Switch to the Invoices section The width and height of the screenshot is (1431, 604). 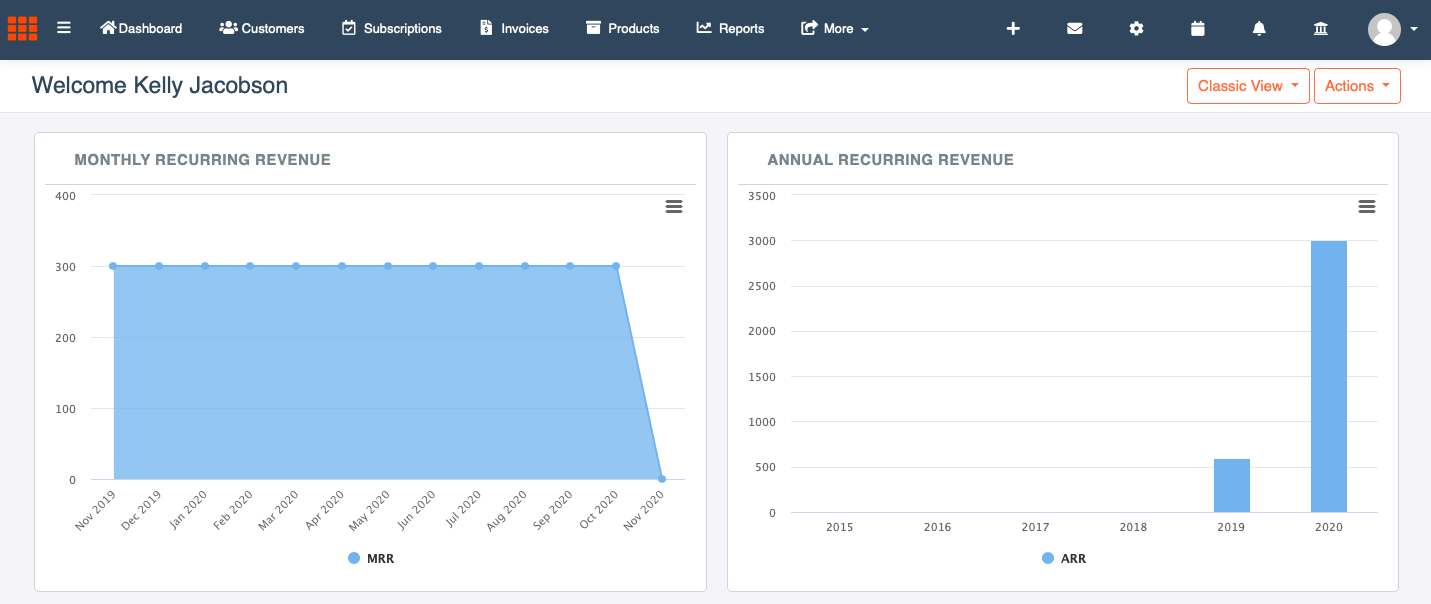[x=513, y=28]
